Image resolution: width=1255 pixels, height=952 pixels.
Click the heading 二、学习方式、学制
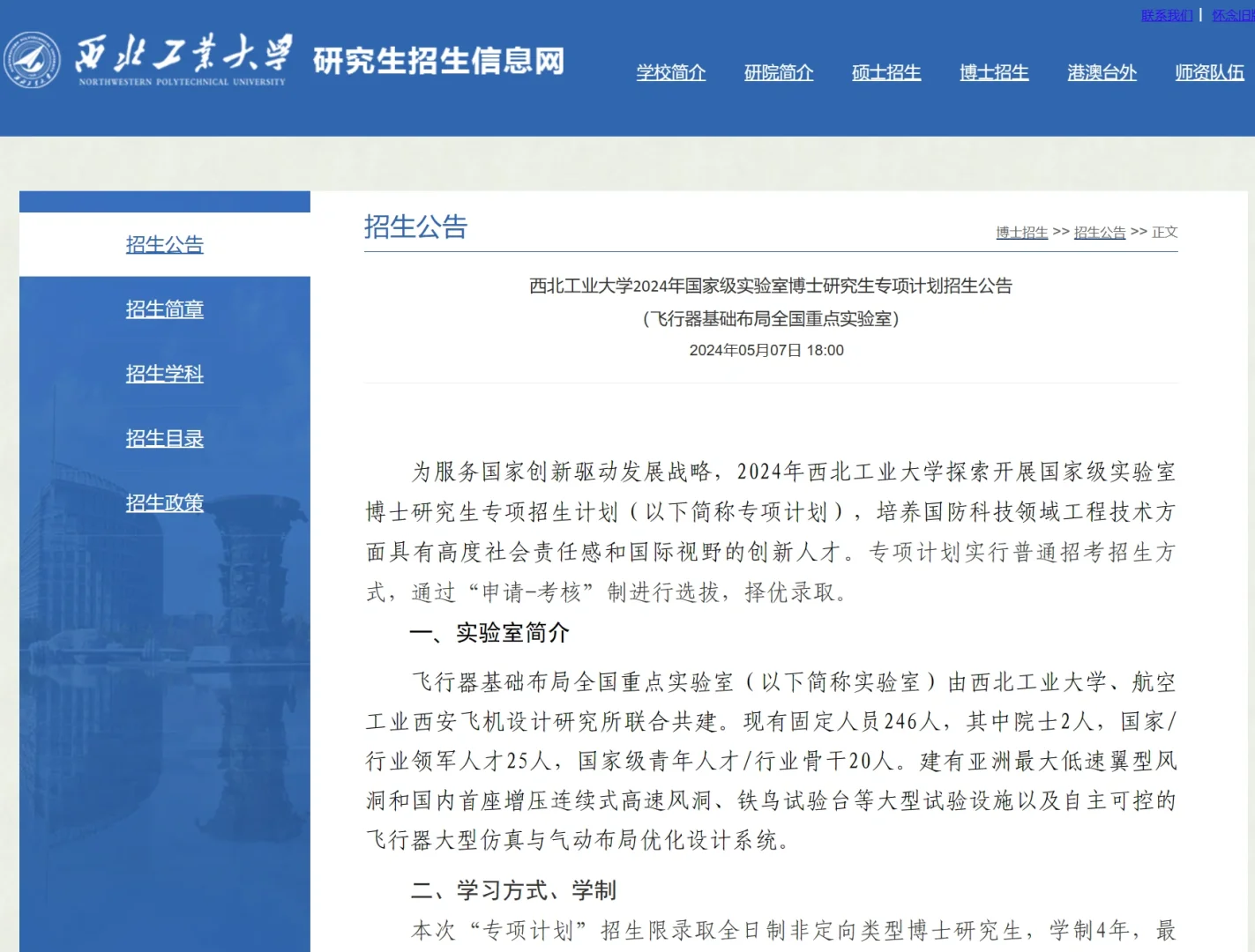coord(513,889)
